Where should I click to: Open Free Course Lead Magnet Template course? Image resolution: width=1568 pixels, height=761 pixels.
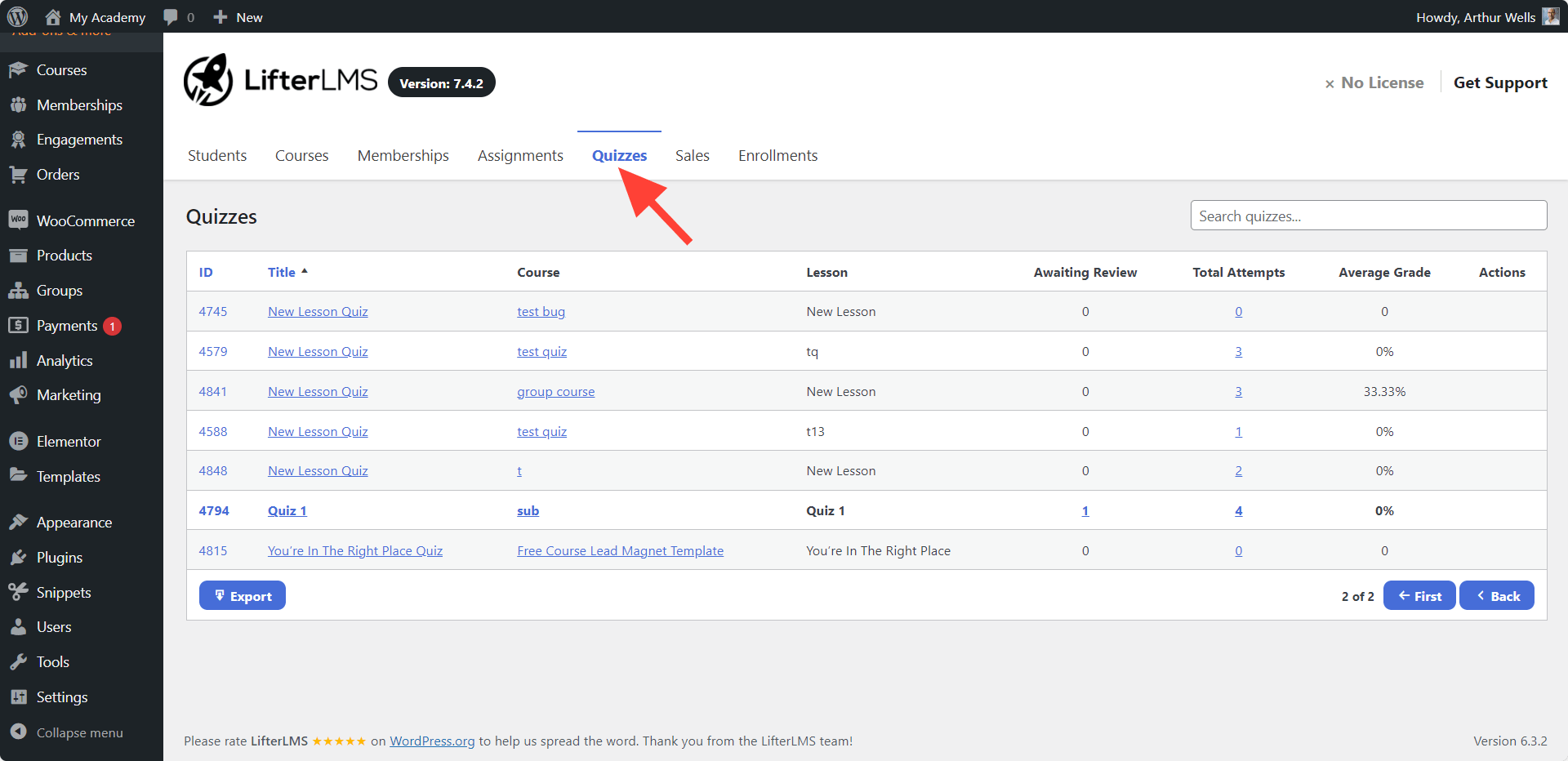[621, 550]
